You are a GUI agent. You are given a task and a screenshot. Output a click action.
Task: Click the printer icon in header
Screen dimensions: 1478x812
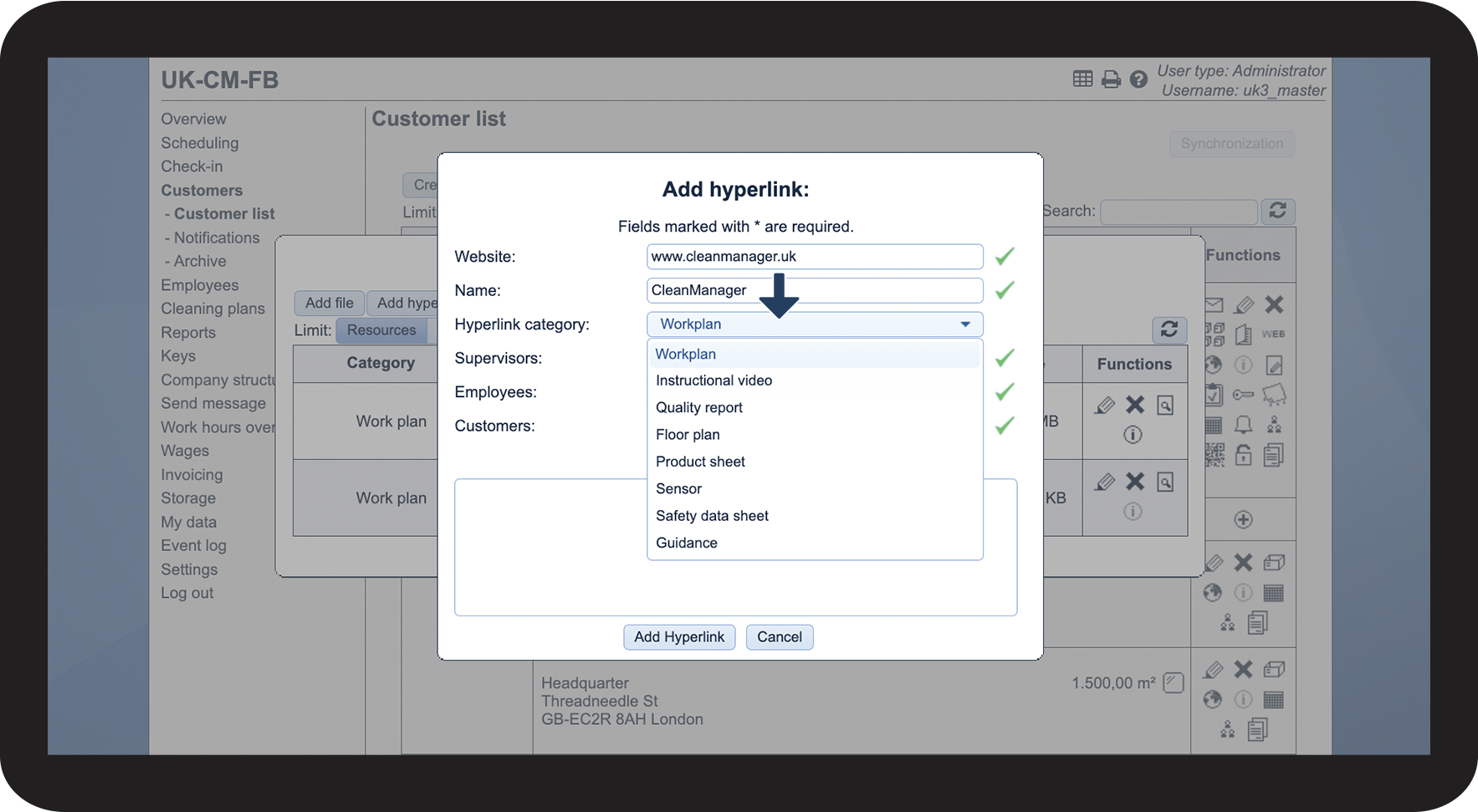pyautogui.click(x=1111, y=79)
